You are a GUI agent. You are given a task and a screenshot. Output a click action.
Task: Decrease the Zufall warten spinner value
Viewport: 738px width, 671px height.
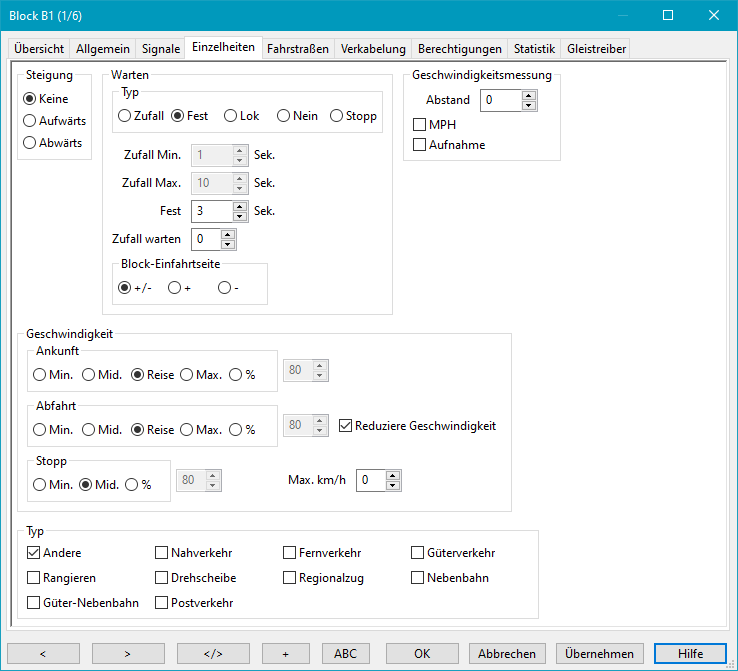228,244
